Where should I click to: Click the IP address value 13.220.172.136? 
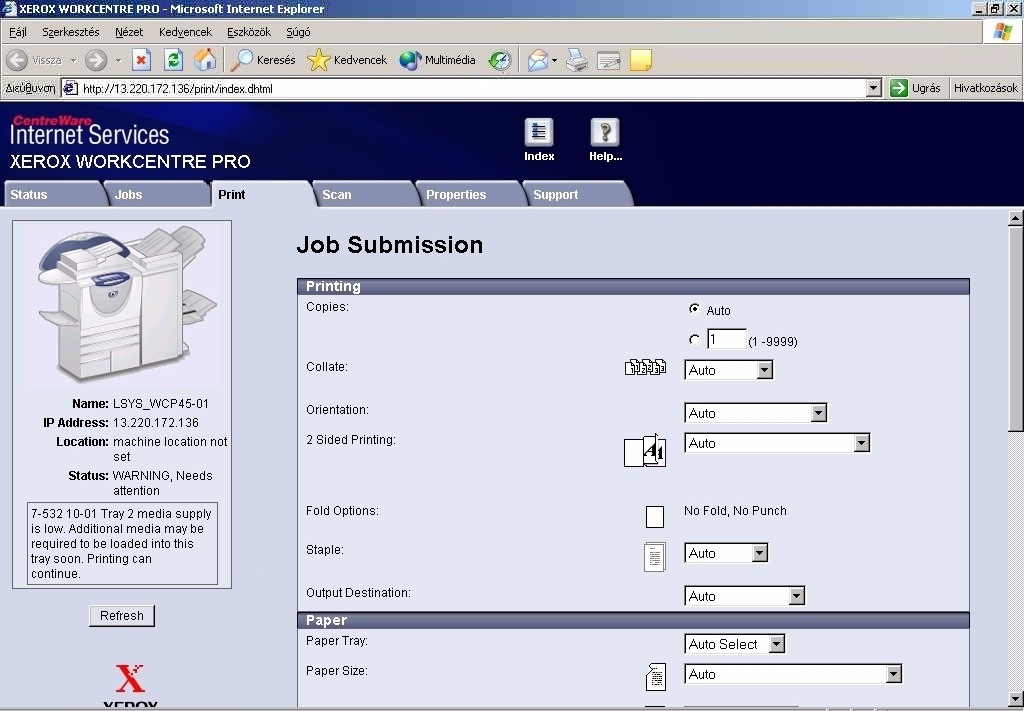tap(155, 422)
